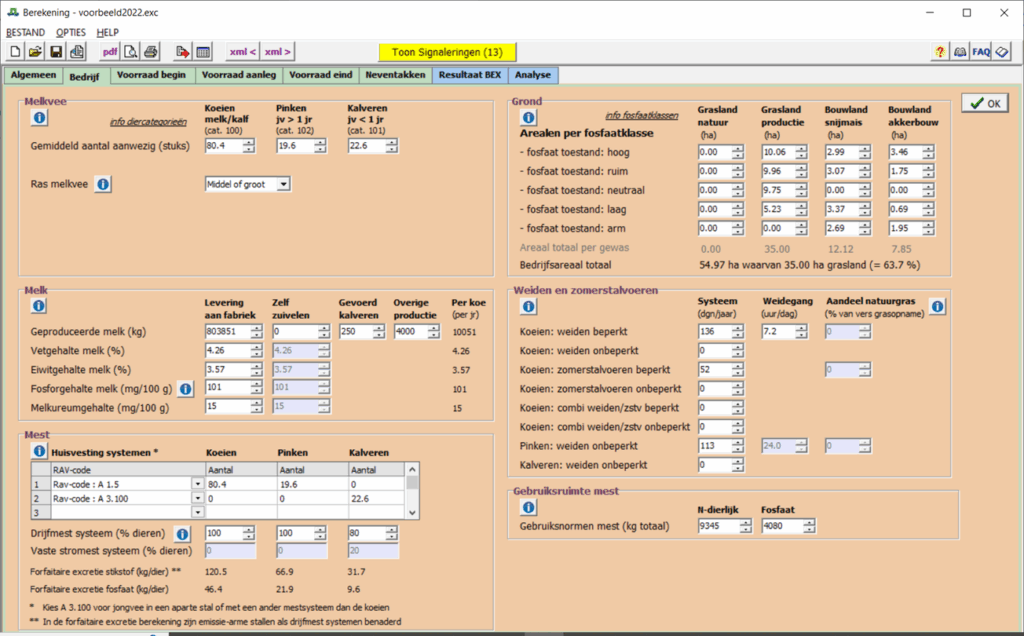Open the empty RAV-code dropdown in row 3
The width and height of the screenshot is (1024, 636).
pyautogui.click(x=197, y=511)
